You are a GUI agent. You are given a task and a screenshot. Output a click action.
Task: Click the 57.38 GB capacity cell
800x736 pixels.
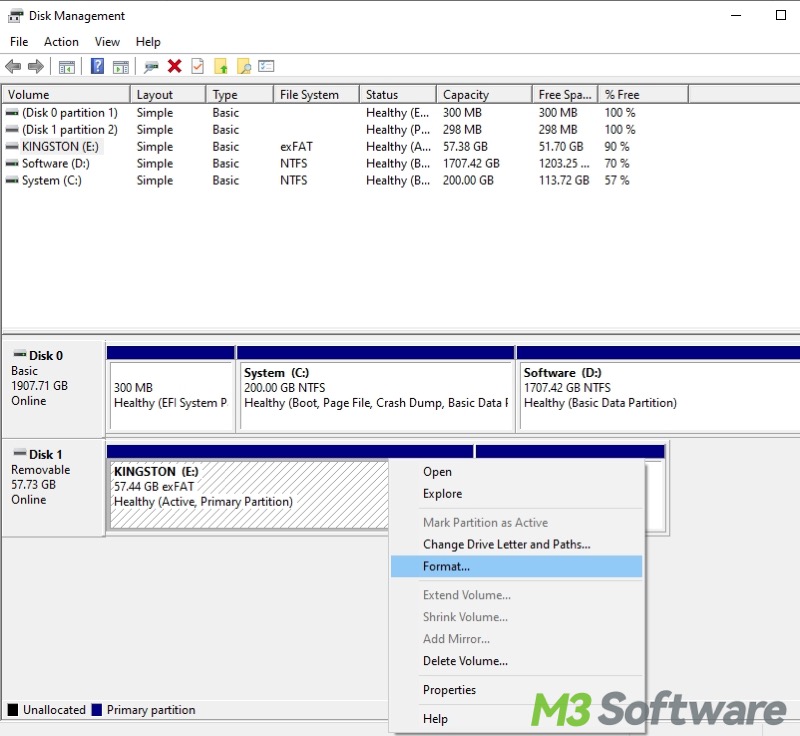coord(465,146)
